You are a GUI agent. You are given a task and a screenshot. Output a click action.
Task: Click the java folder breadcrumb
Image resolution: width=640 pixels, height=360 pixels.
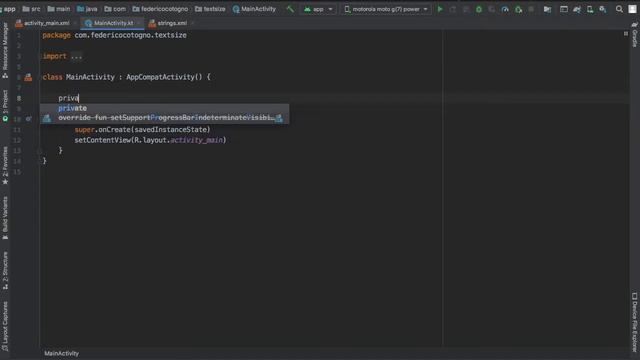tap(87, 9)
